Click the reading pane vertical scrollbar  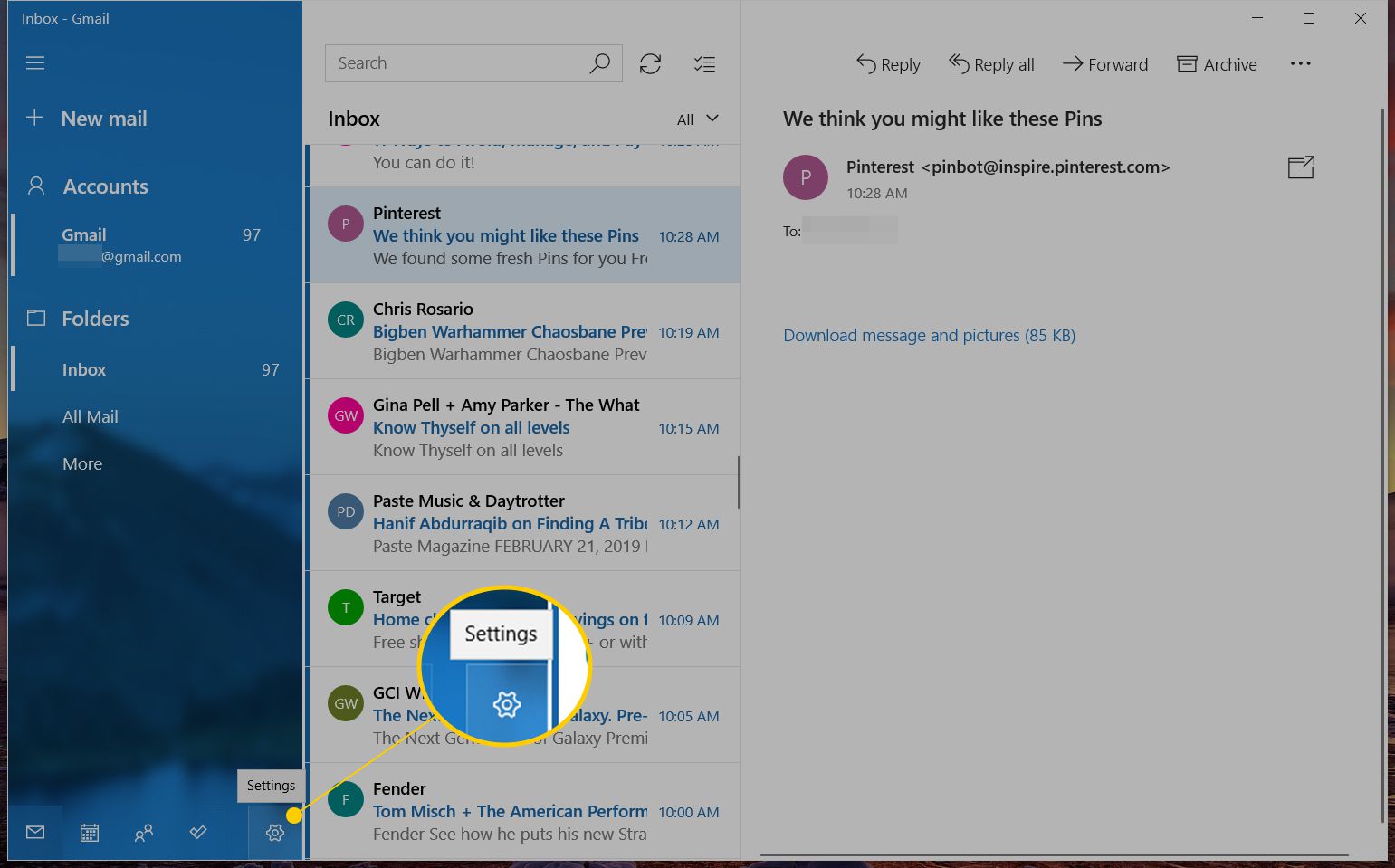coord(1382,466)
